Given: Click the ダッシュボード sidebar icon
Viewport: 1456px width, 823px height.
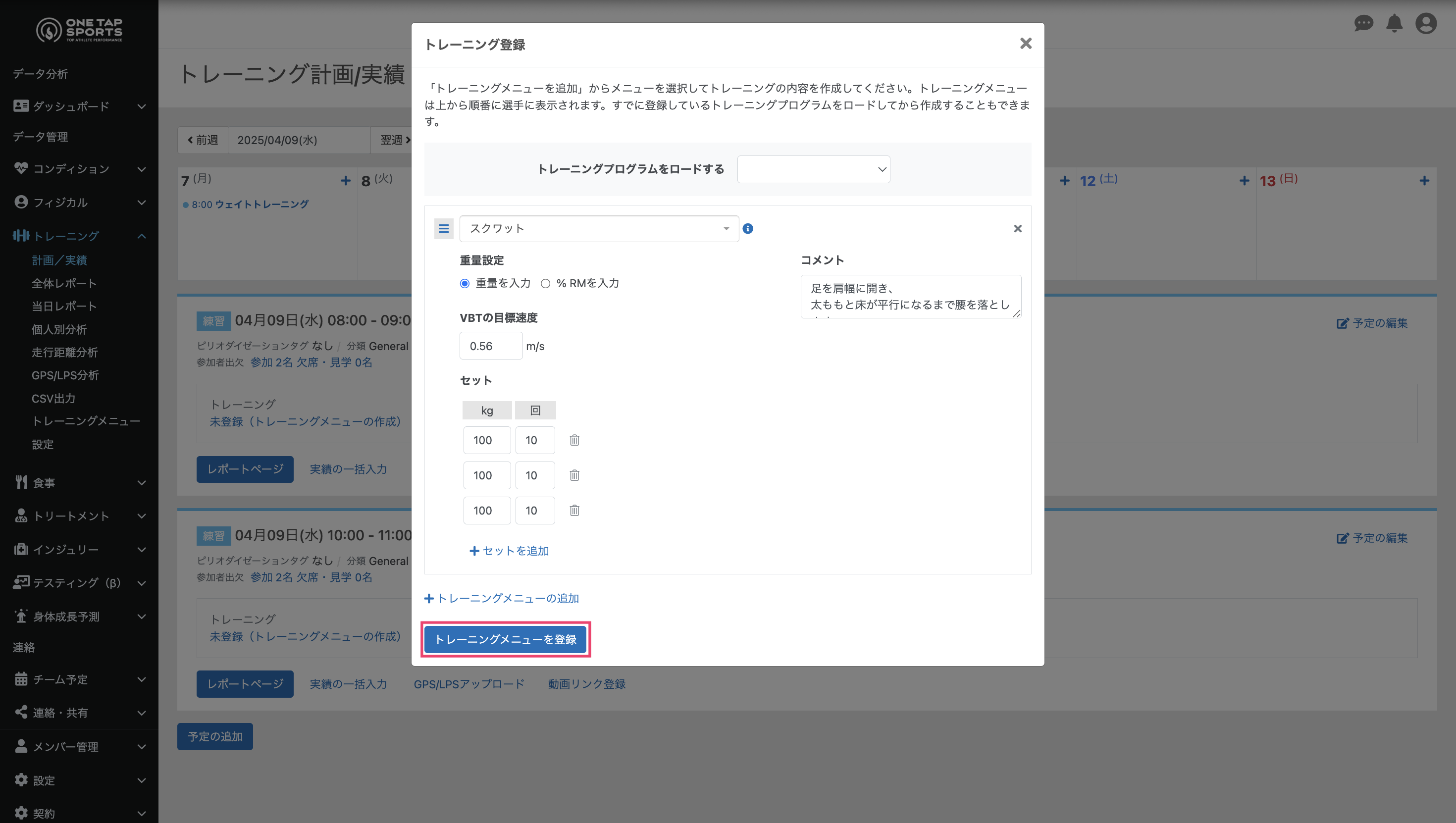Looking at the screenshot, I should (x=21, y=105).
